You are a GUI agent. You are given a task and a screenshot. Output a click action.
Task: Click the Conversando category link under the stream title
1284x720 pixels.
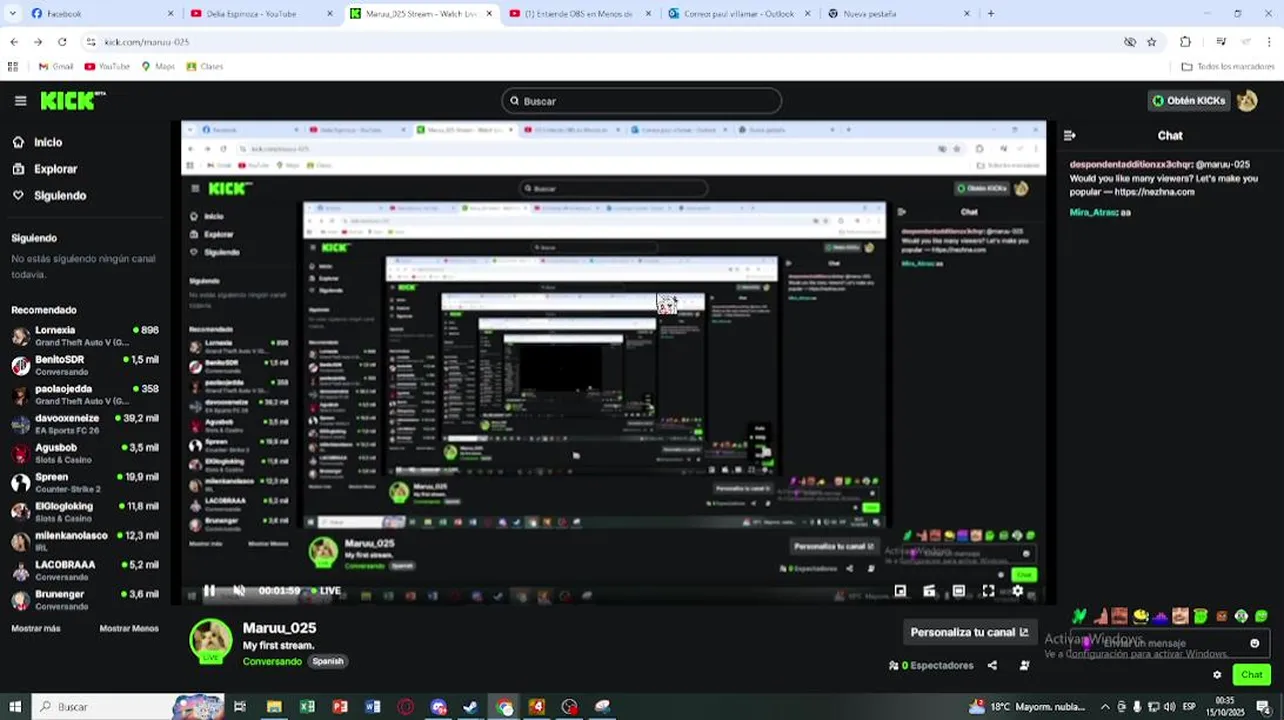(272, 662)
